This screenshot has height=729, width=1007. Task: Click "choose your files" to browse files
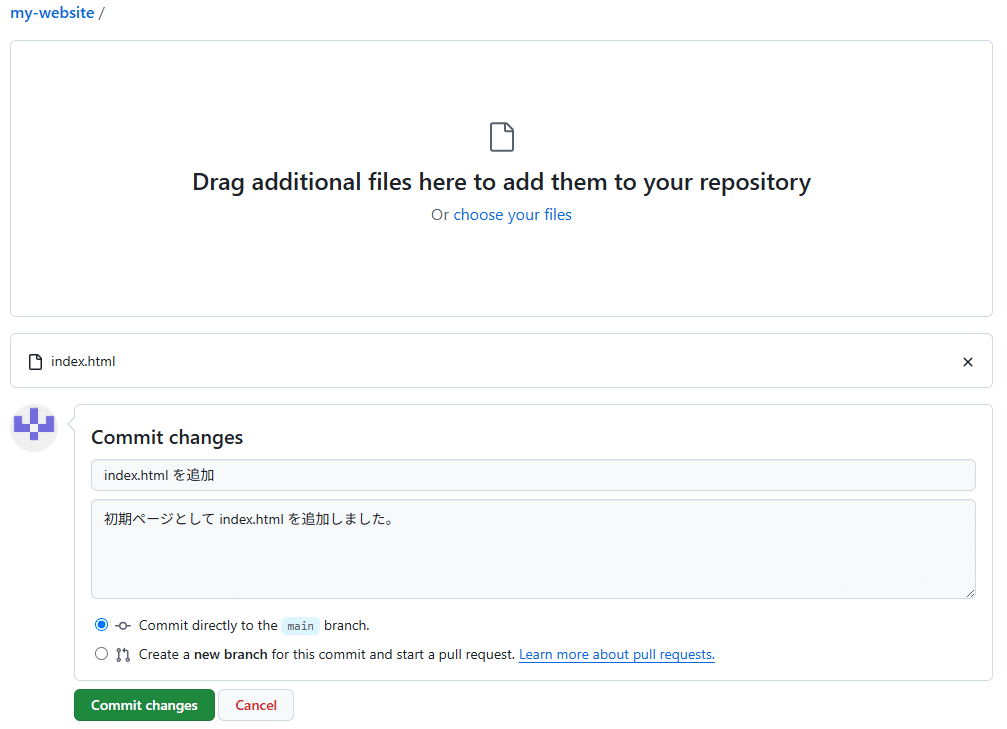(512, 214)
